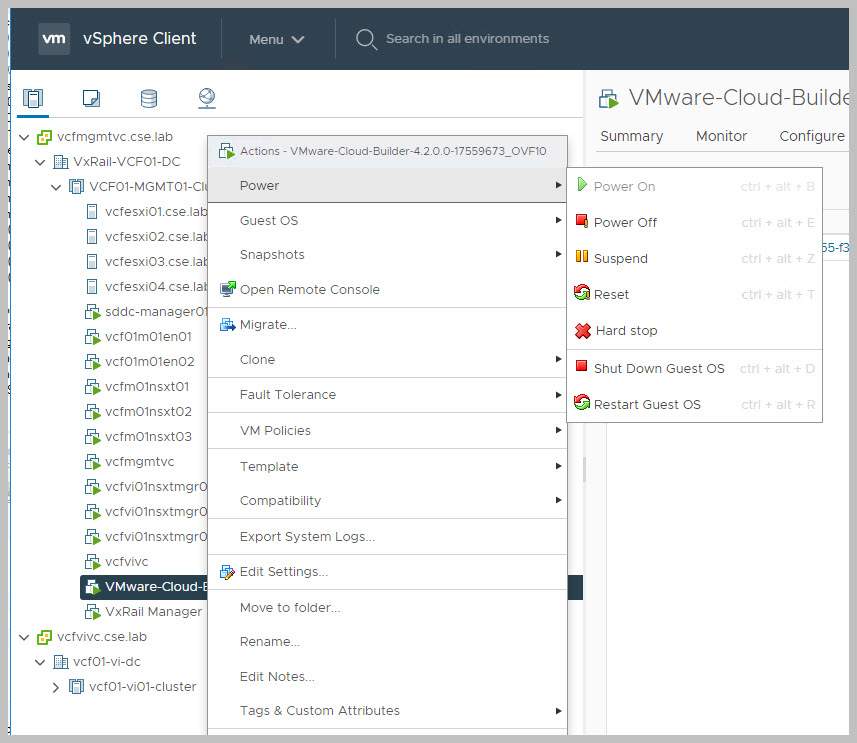
Task: Click the Restart Guest OS icon
Action: click(x=582, y=404)
